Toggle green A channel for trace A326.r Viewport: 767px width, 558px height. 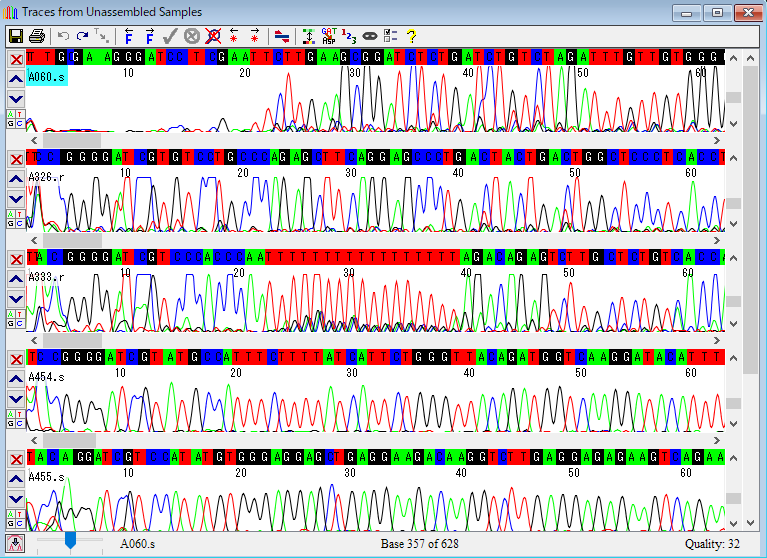11,214
